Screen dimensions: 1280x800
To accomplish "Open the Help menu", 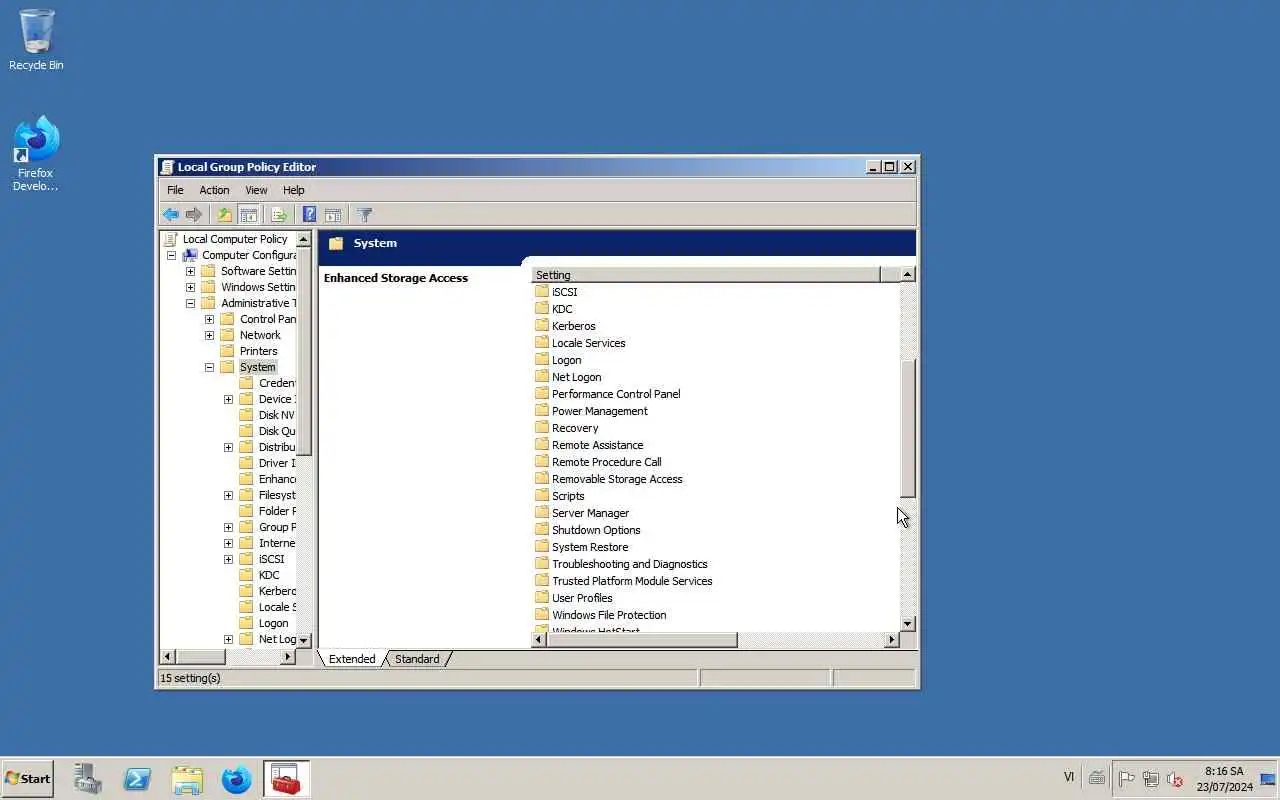I will point(293,190).
